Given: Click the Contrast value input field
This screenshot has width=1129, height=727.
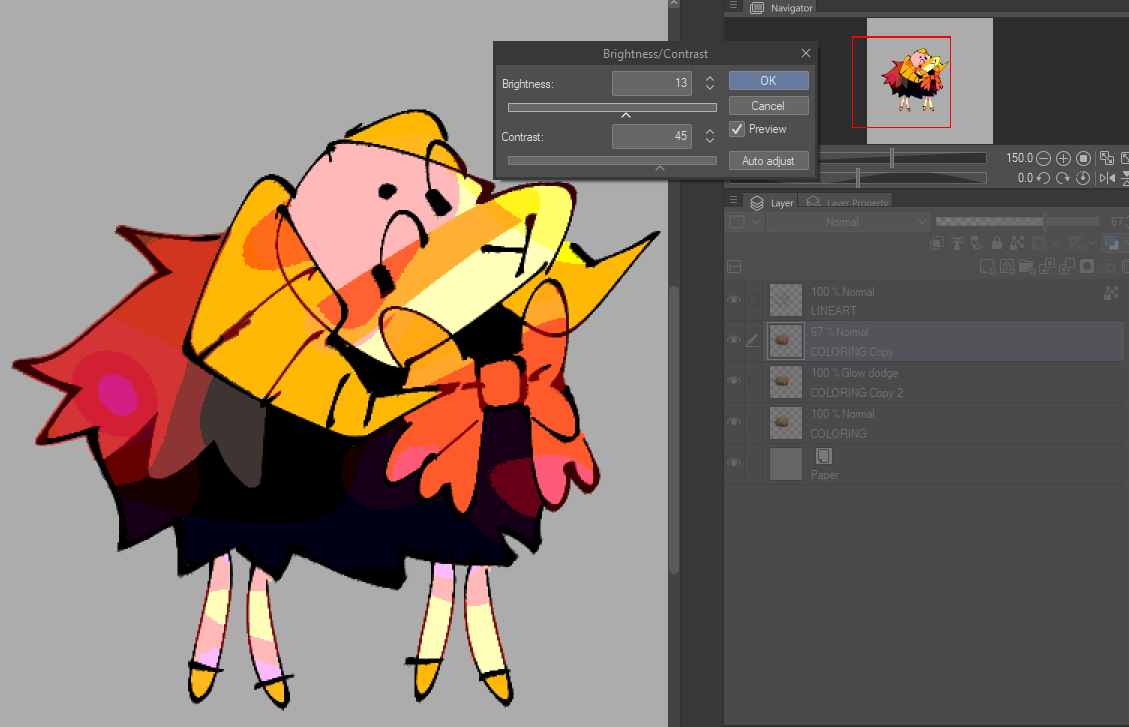Looking at the screenshot, I should (x=652, y=136).
